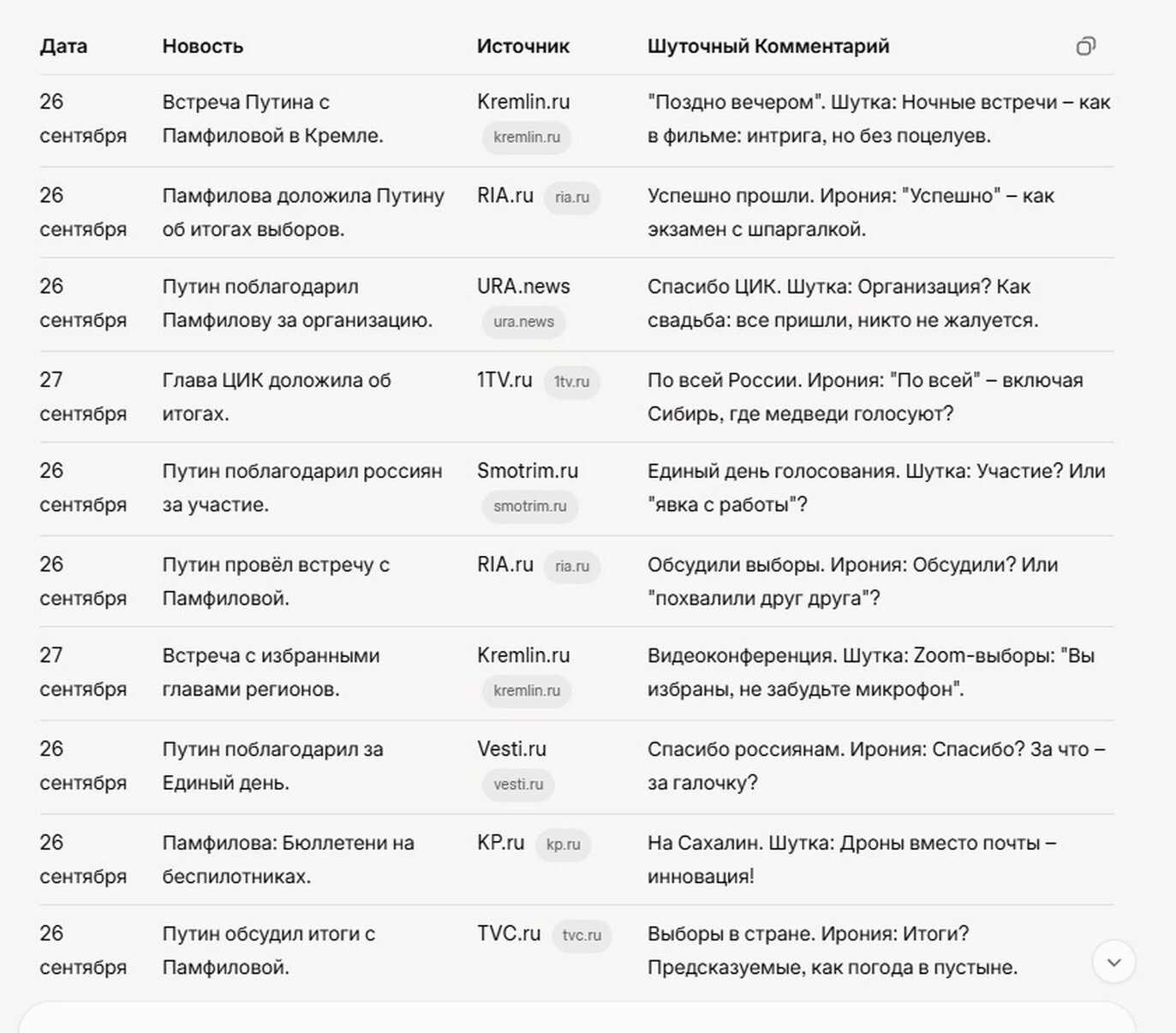Copy the table using the copy icon
The image size is (1176, 1033).
[1086, 45]
